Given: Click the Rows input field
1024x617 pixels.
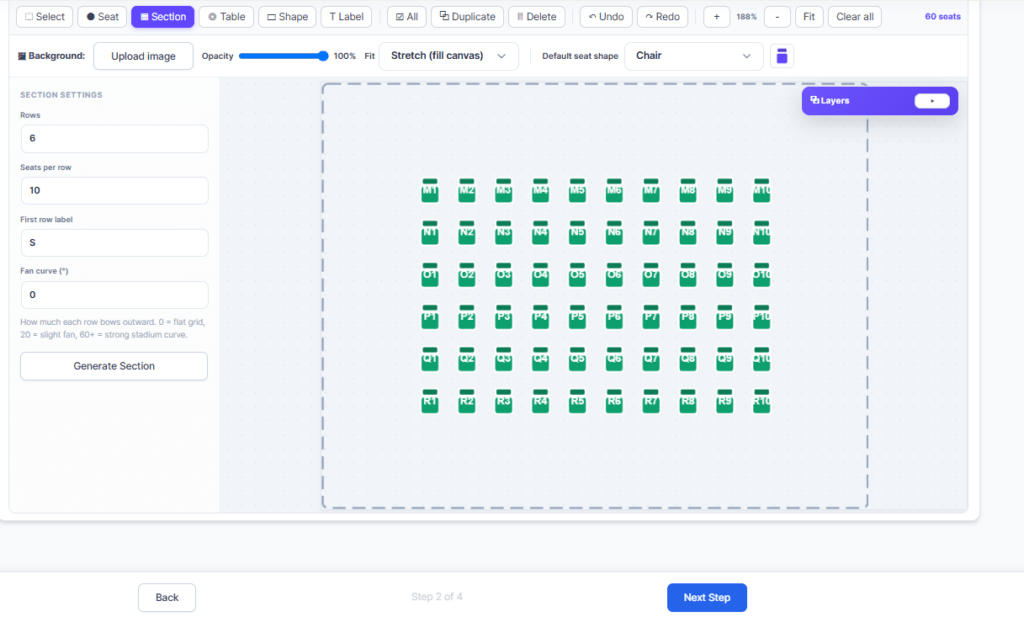Looking at the screenshot, I should coord(114,138).
